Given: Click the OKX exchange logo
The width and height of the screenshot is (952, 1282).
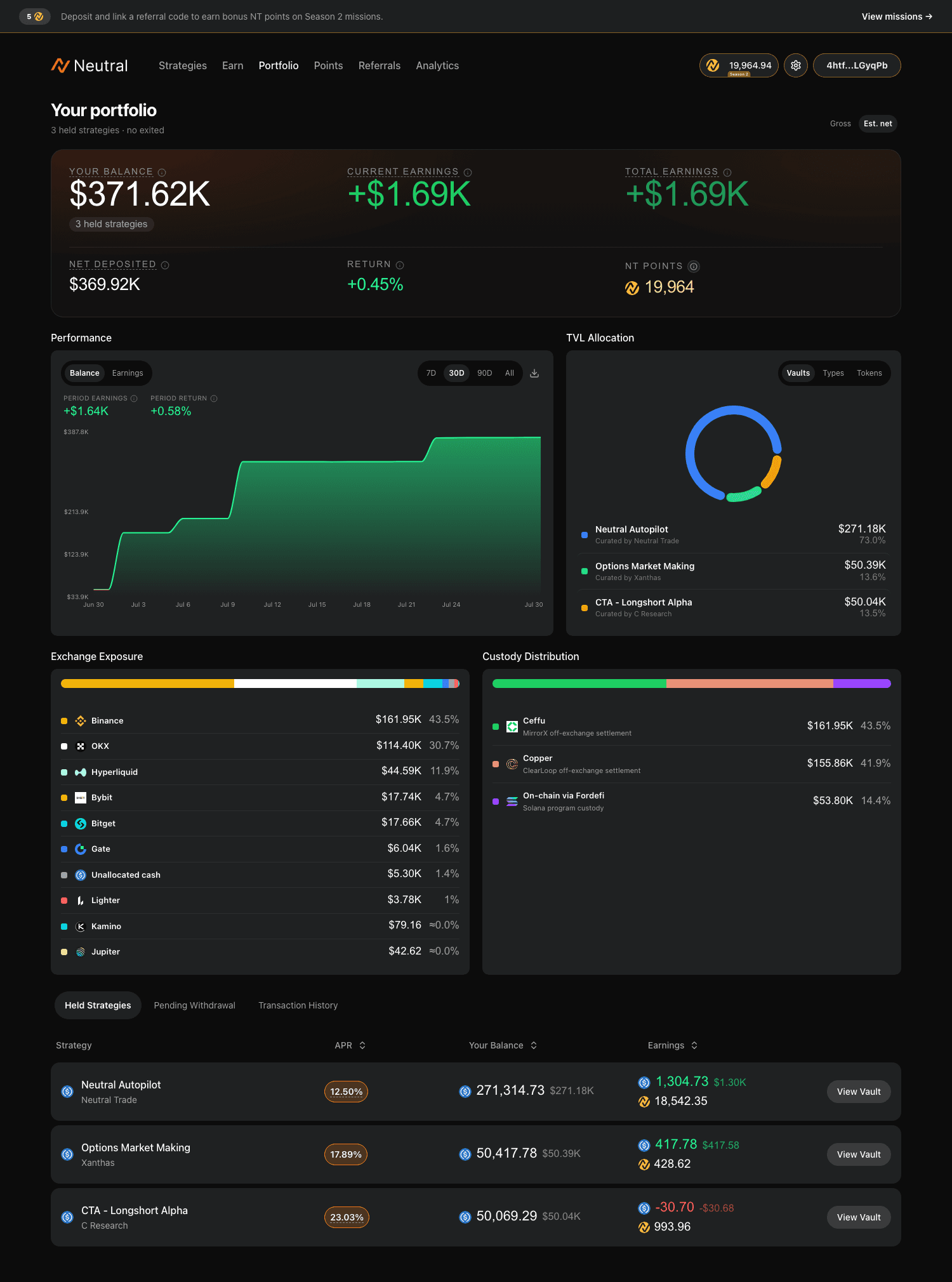Looking at the screenshot, I should coord(81,746).
